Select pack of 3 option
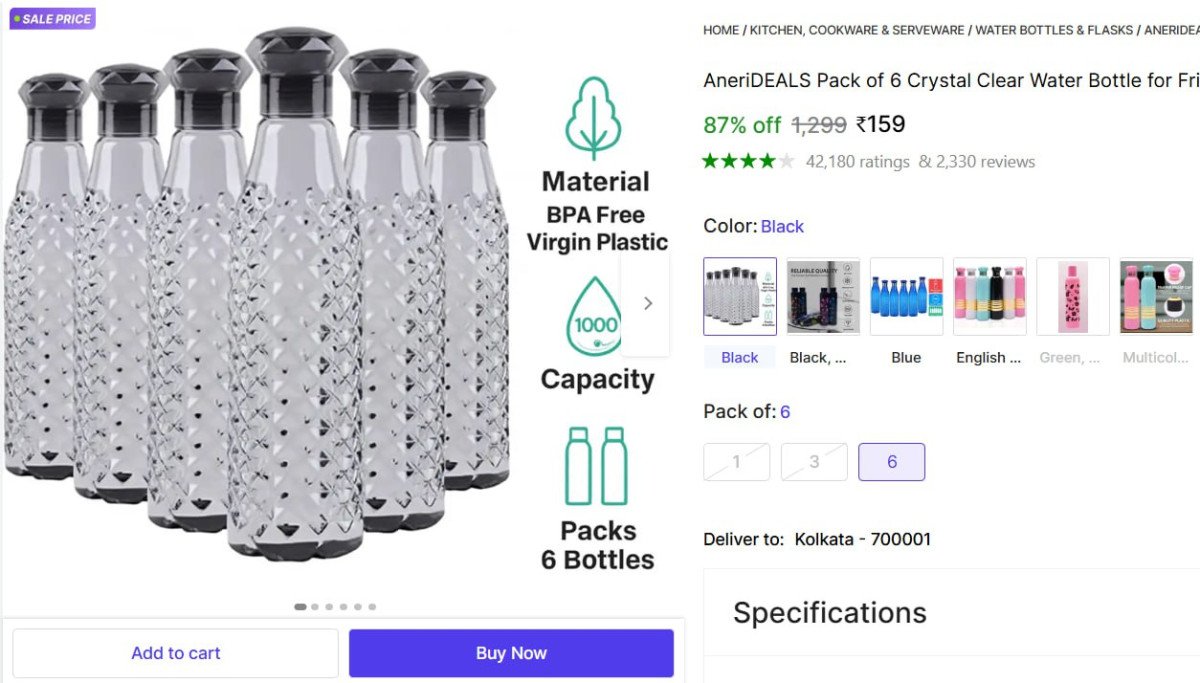 (814, 462)
